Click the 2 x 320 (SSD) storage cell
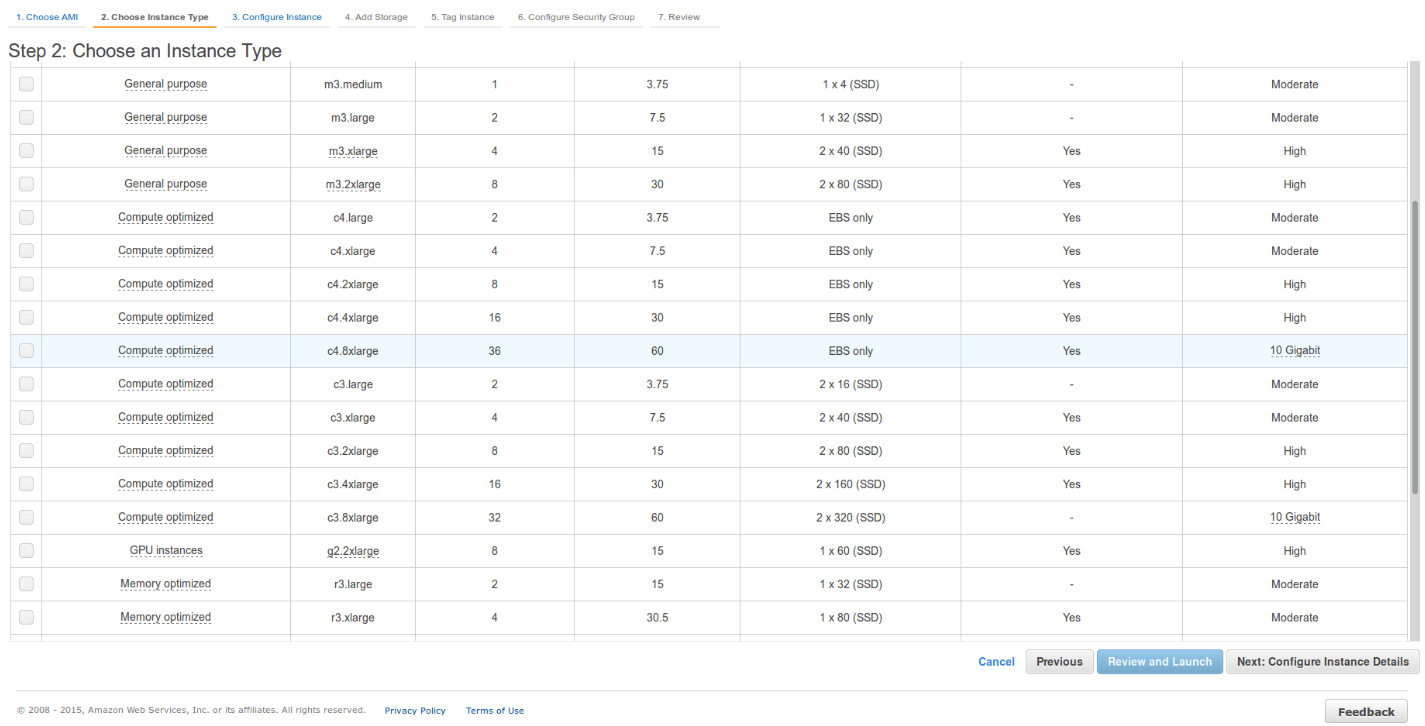The width and height of the screenshot is (1425, 726). (x=850, y=518)
